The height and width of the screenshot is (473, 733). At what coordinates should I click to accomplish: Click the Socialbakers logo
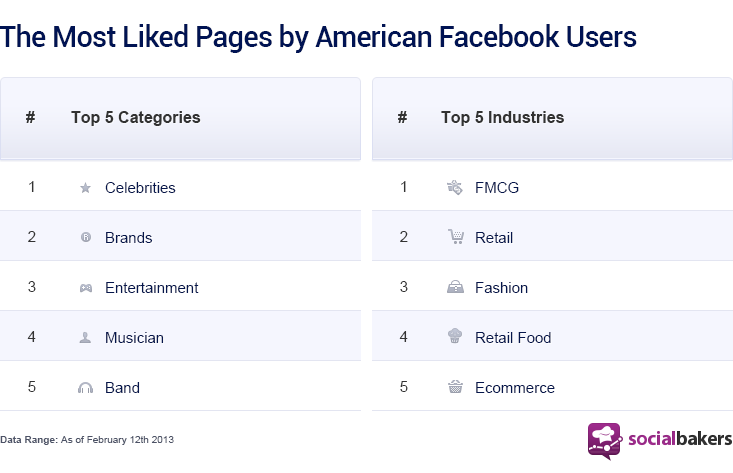(660, 441)
